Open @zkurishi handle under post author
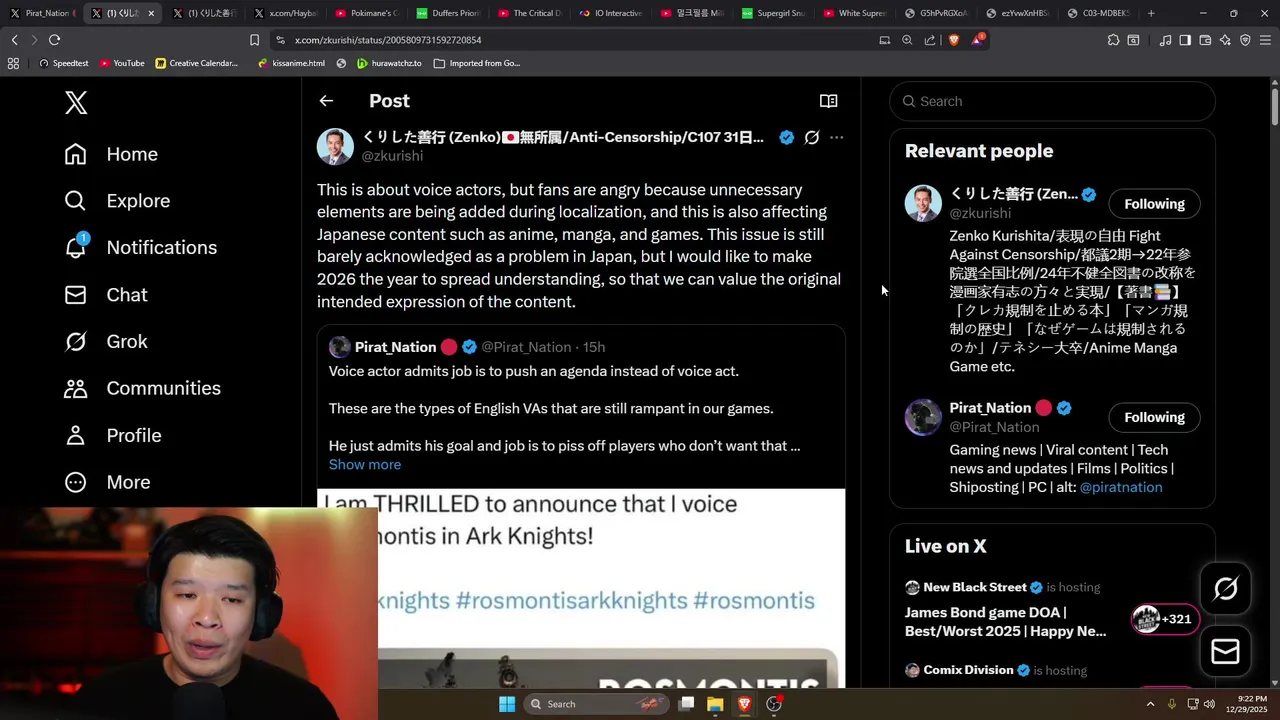The height and width of the screenshot is (720, 1280). pyautogui.click(x=392, y=156)
